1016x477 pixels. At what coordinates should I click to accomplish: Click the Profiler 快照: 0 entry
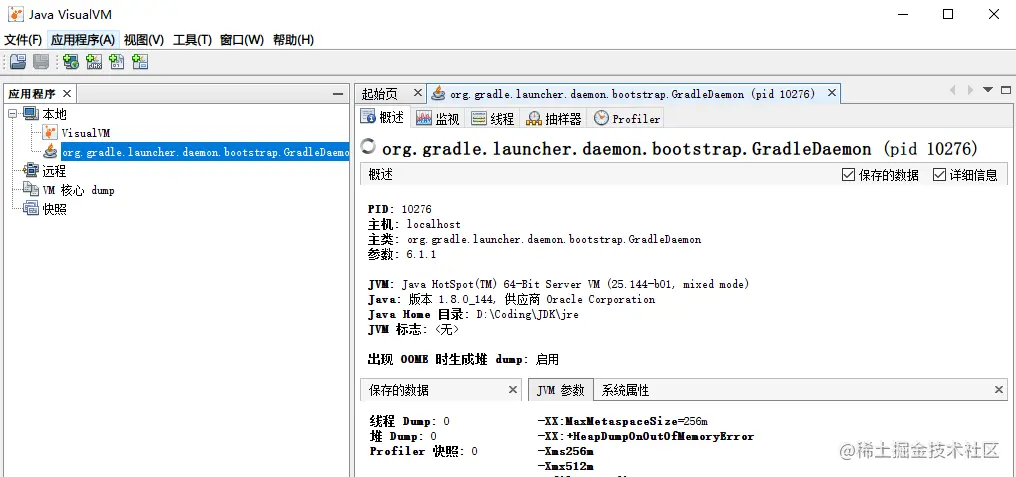click(x=424, y=451)
